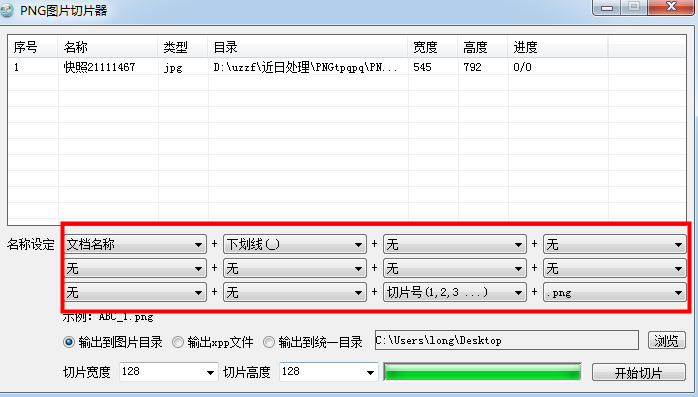Click the green progress bar
This screenshot has width=698, height=397.
(x=483, y=372)
